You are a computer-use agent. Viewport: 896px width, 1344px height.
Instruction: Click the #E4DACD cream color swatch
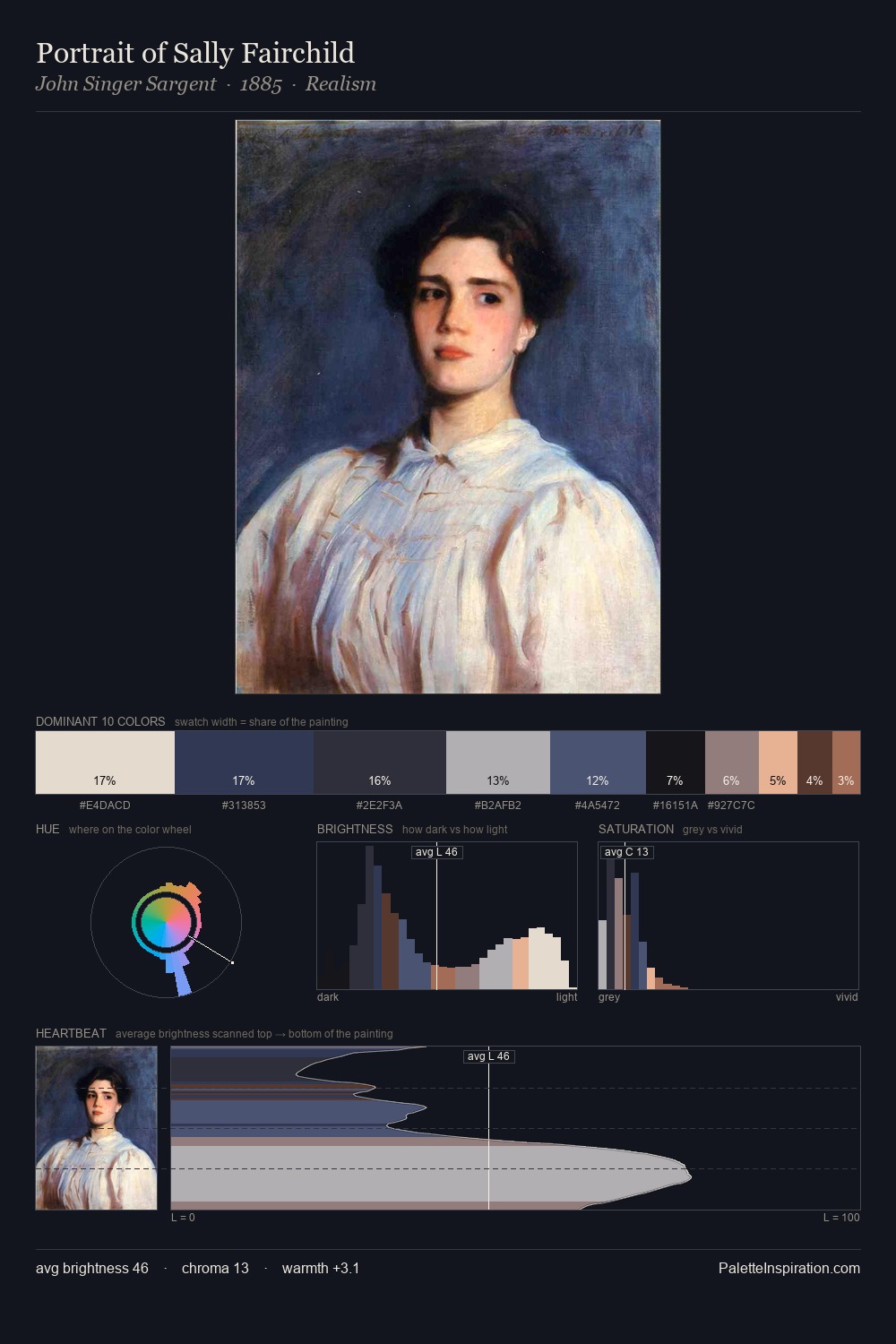(105, 762)
